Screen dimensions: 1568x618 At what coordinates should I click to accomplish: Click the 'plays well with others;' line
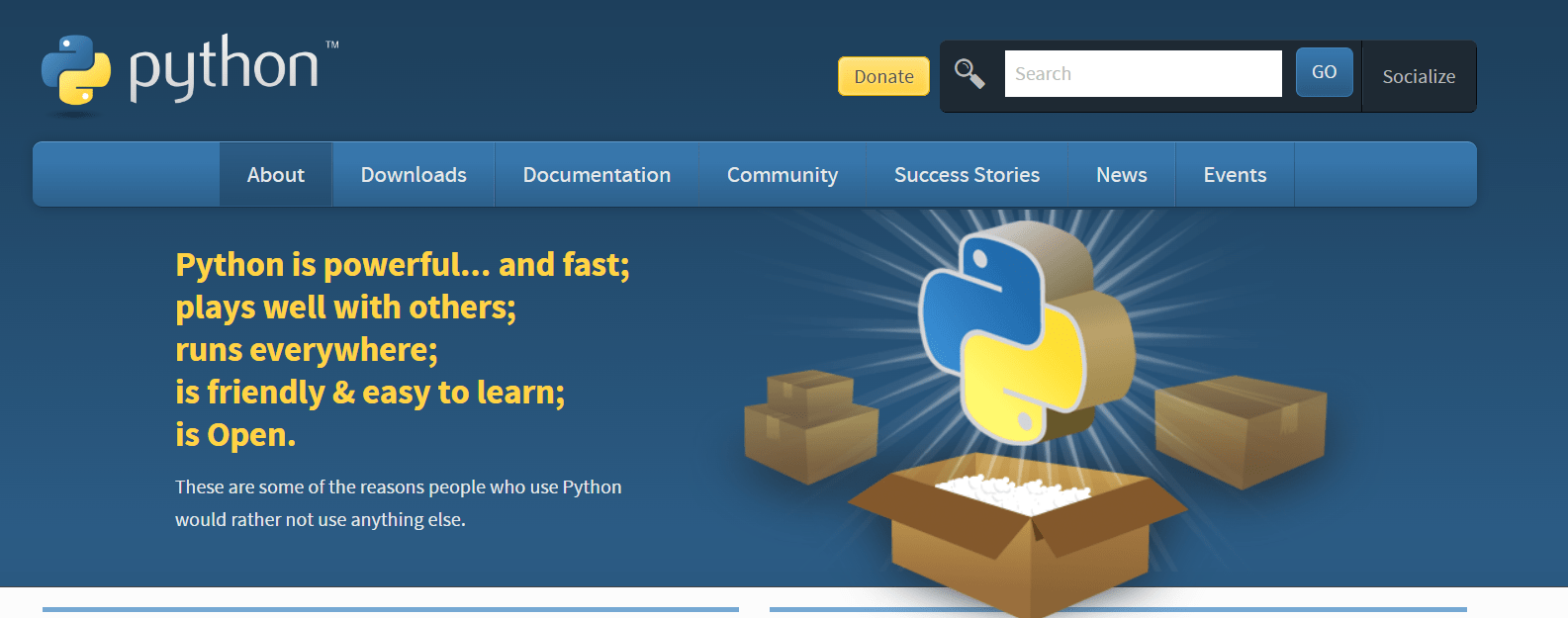pos(346,308)
